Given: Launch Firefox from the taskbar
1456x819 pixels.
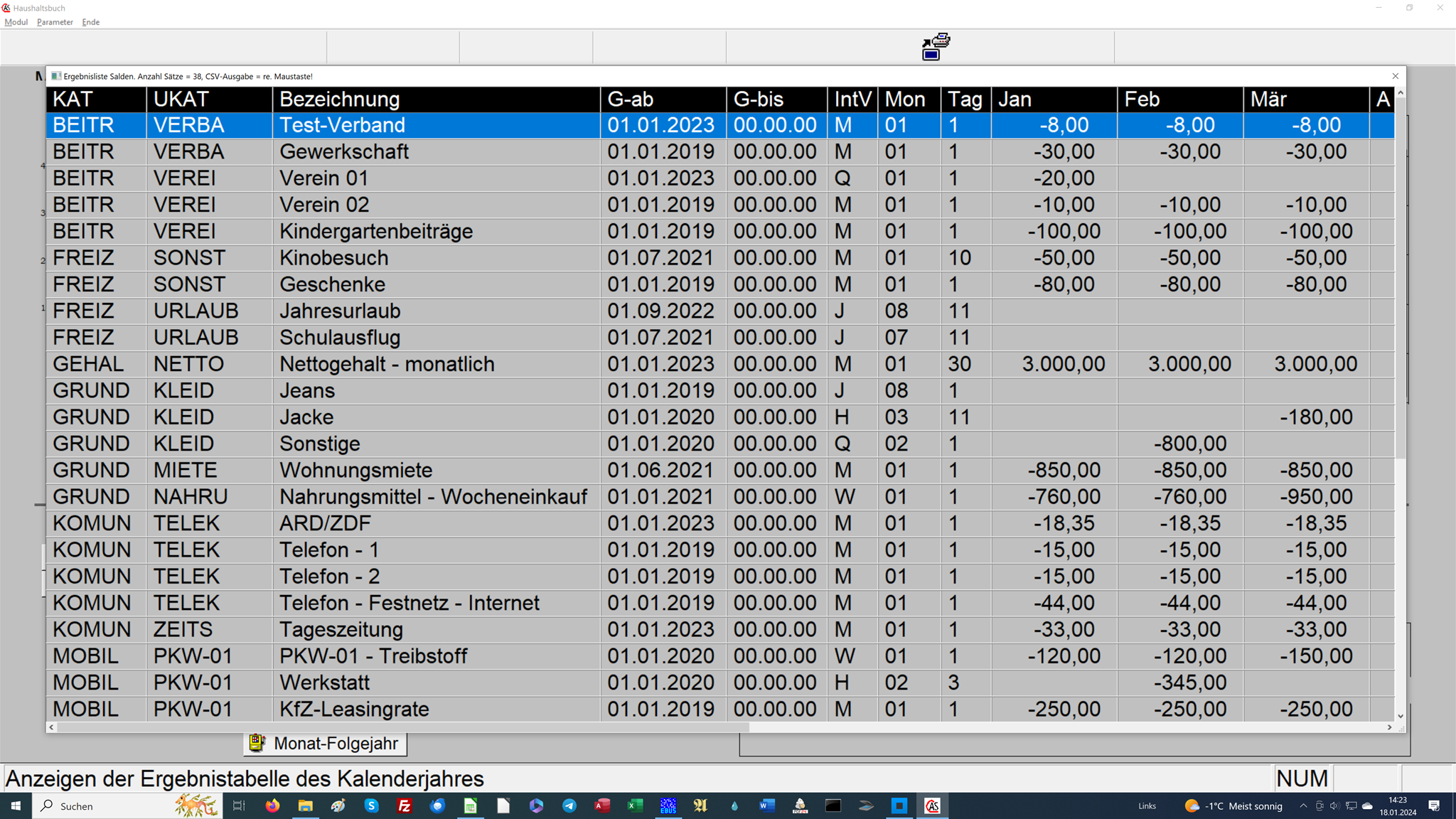Looking at the screenshot, I should [x=272, y=805].
